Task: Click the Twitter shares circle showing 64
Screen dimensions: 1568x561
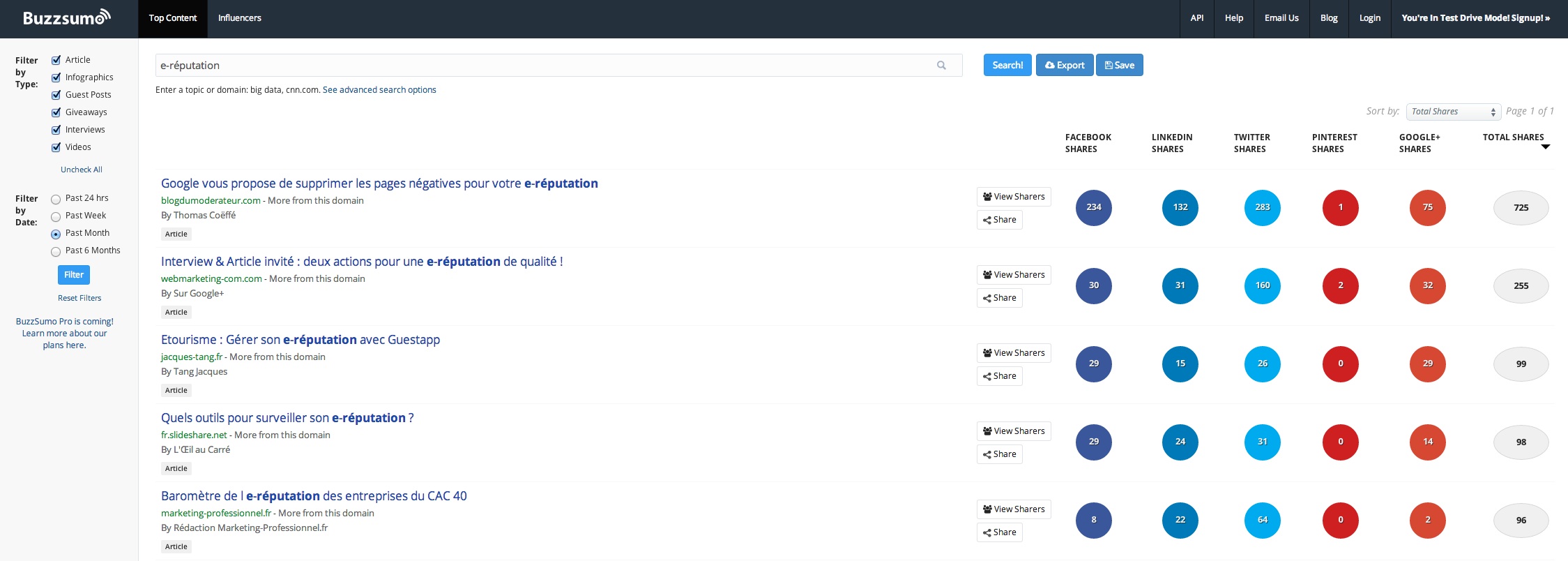Action: point(1263,520)
